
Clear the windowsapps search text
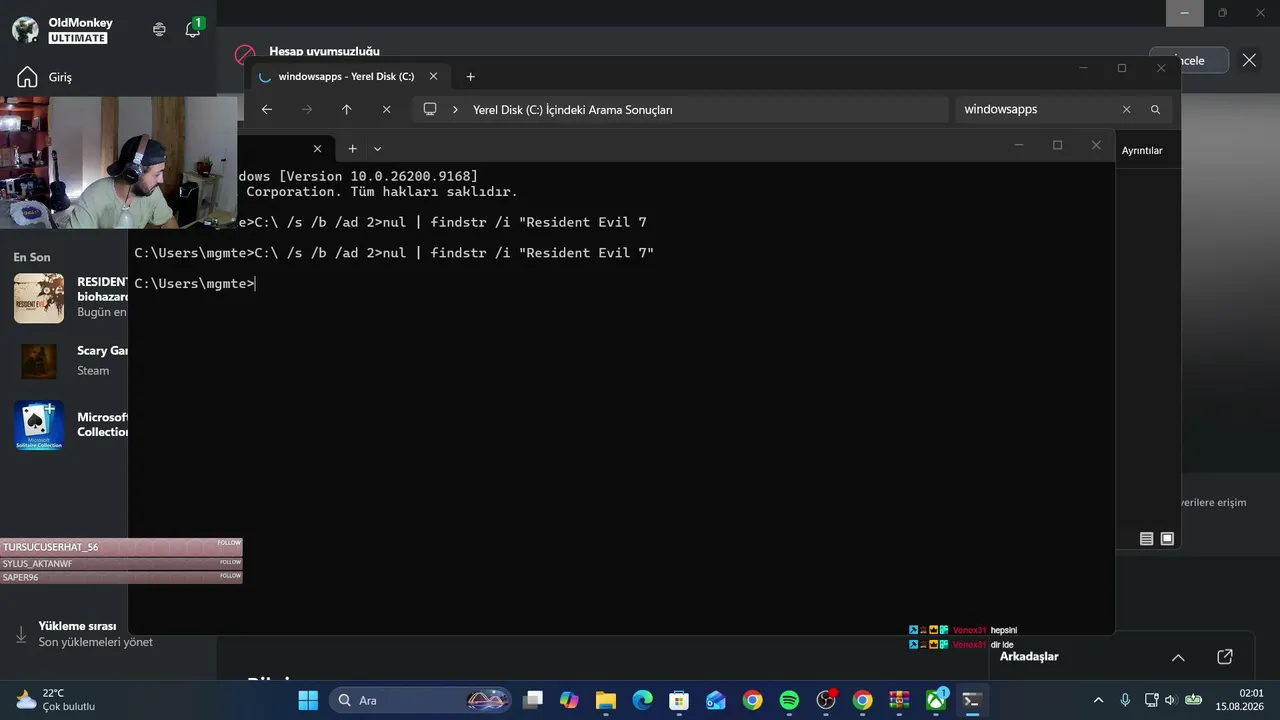coord(1126,109)
